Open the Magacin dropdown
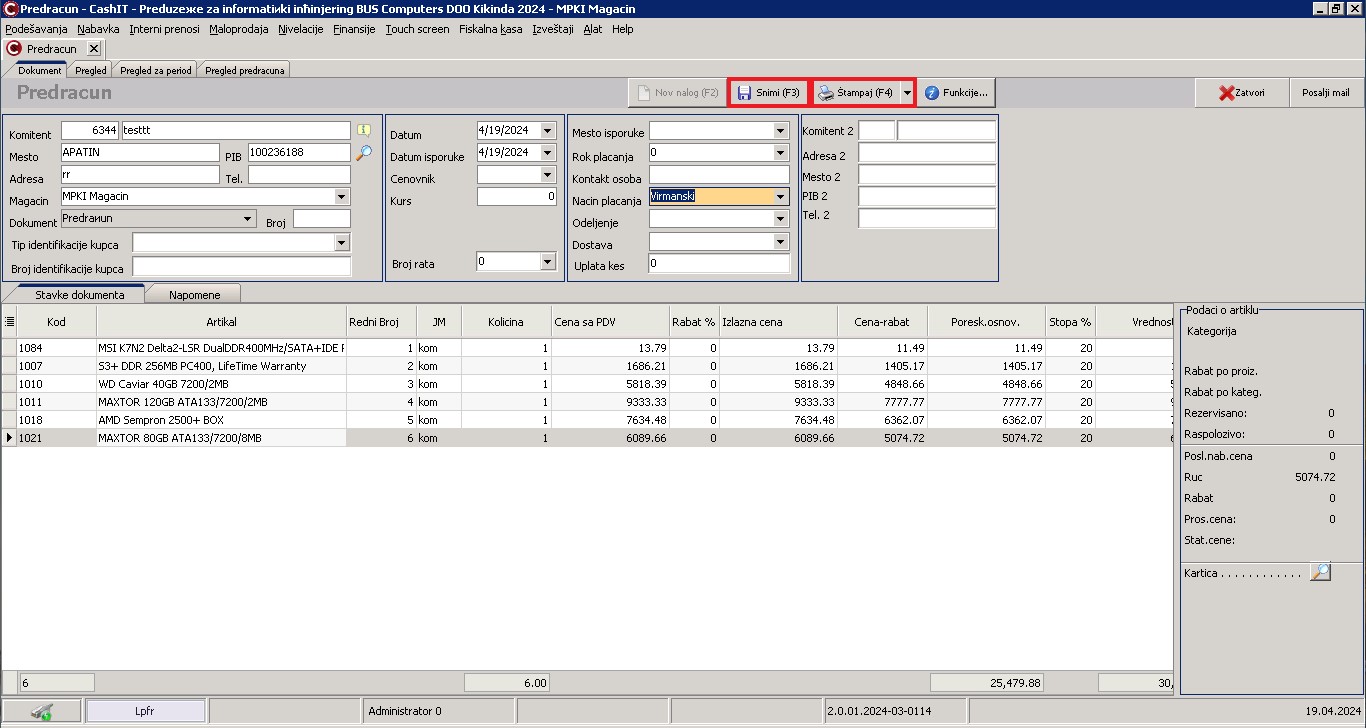The image size is (1366, 728). click(341, 197)
